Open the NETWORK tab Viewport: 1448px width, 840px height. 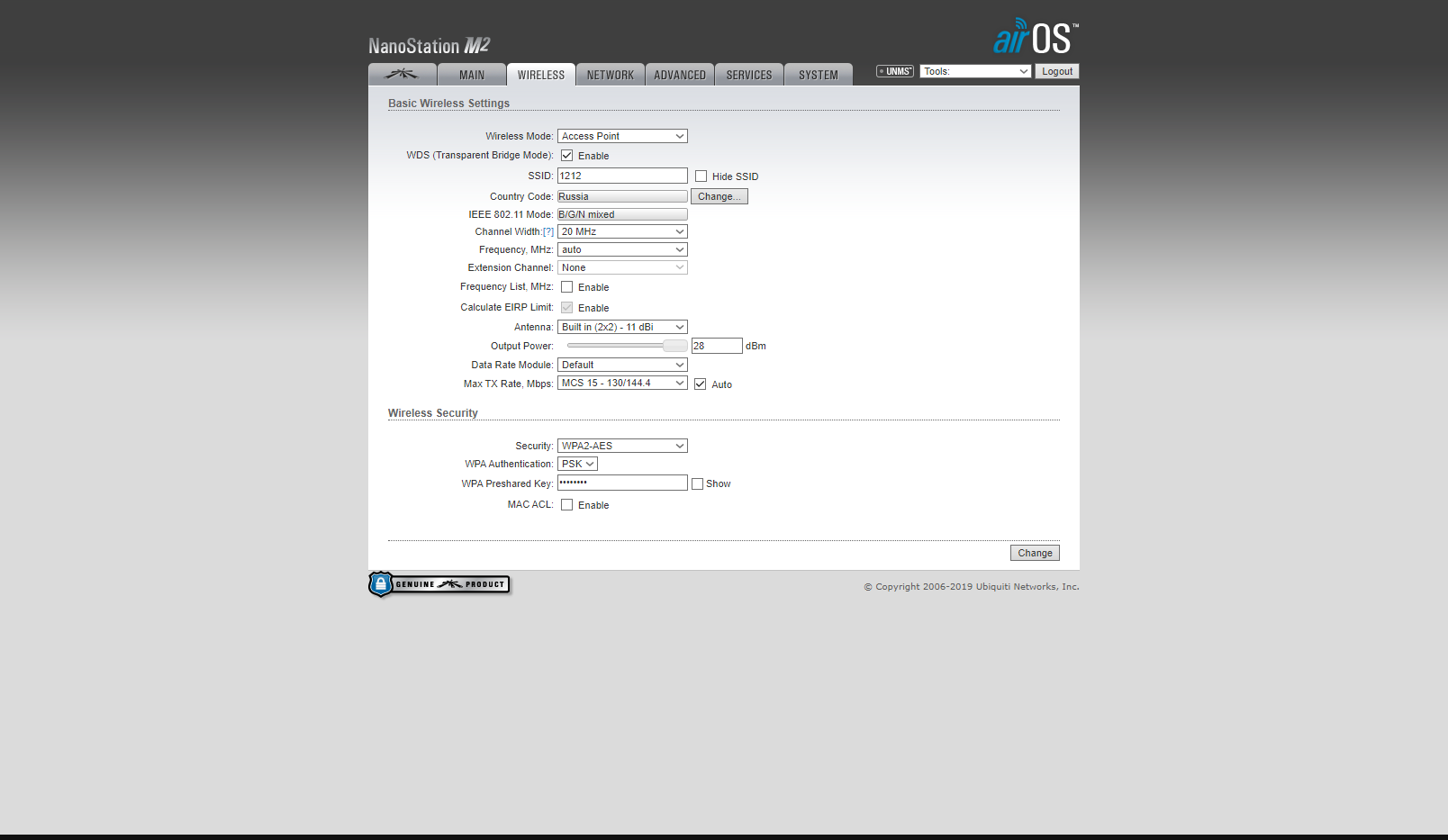(x=611, y=75)
